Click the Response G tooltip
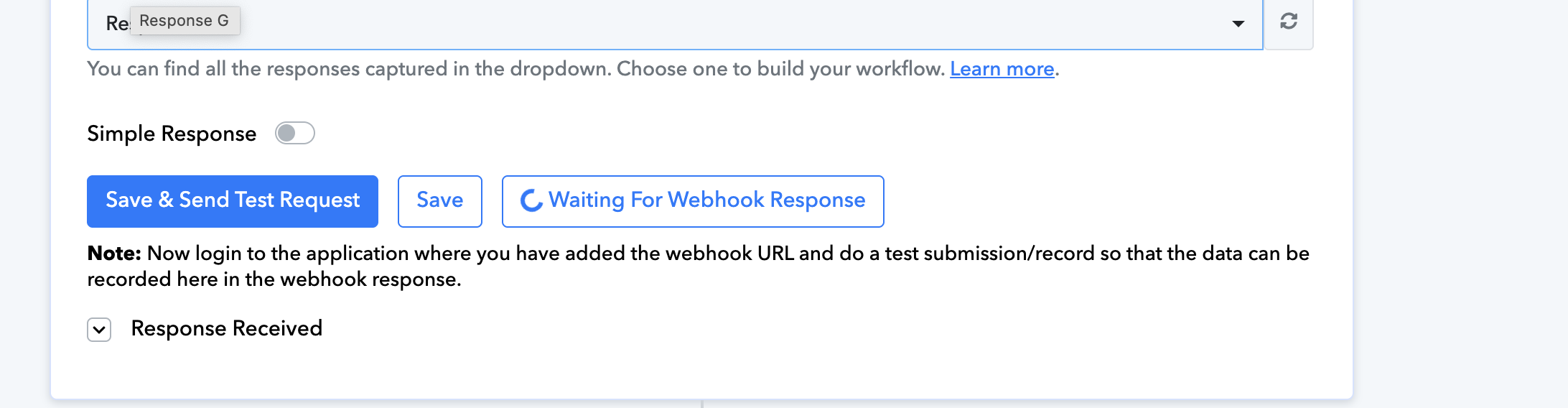 [185, 21]
